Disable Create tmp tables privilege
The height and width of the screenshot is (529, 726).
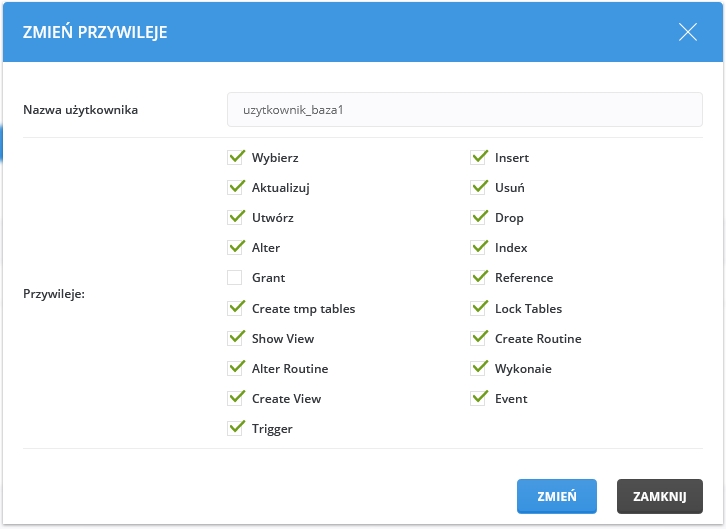pyautogui.click(x=235, y=309)
